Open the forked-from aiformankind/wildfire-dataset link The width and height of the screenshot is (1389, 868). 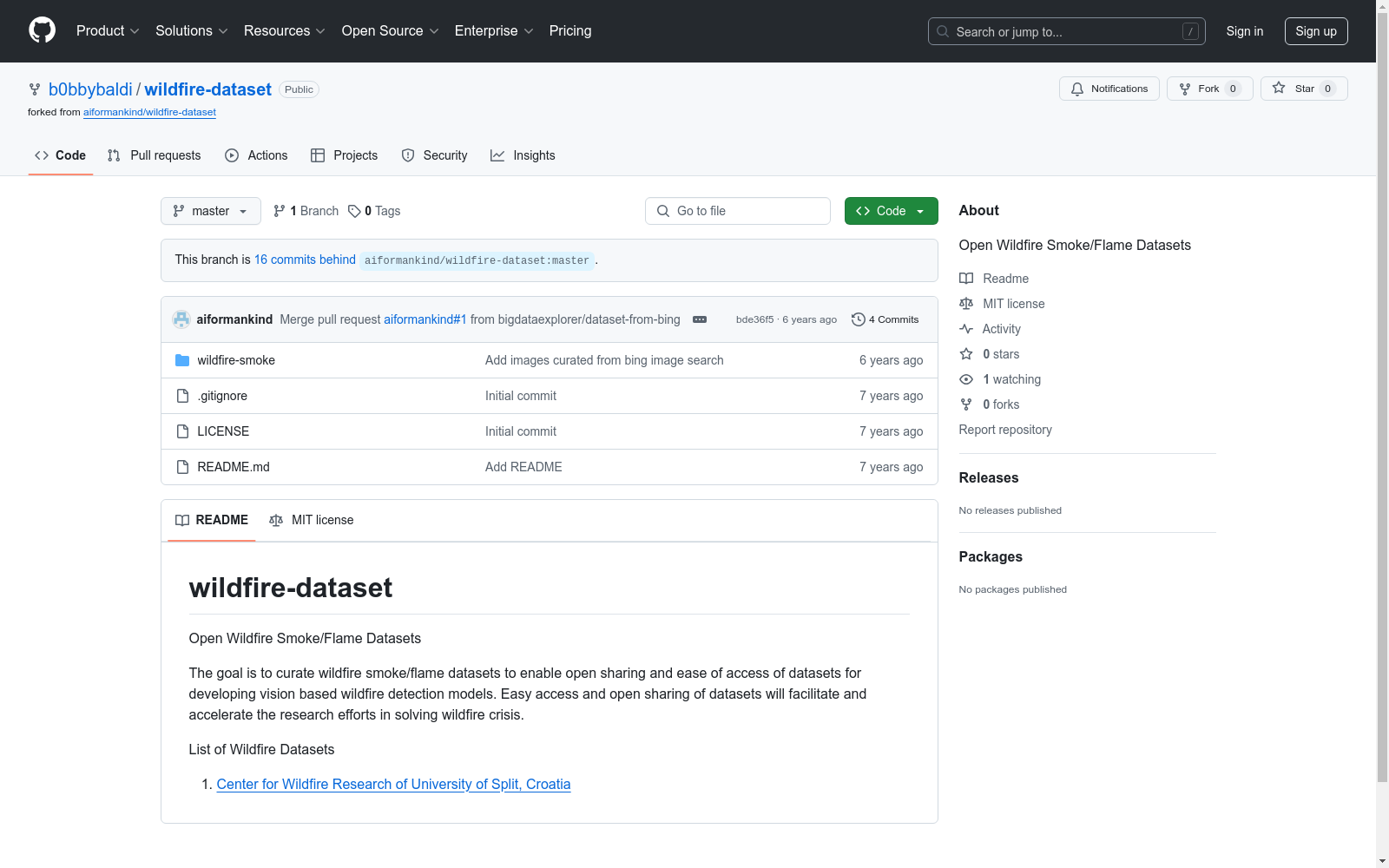(149, 112)
